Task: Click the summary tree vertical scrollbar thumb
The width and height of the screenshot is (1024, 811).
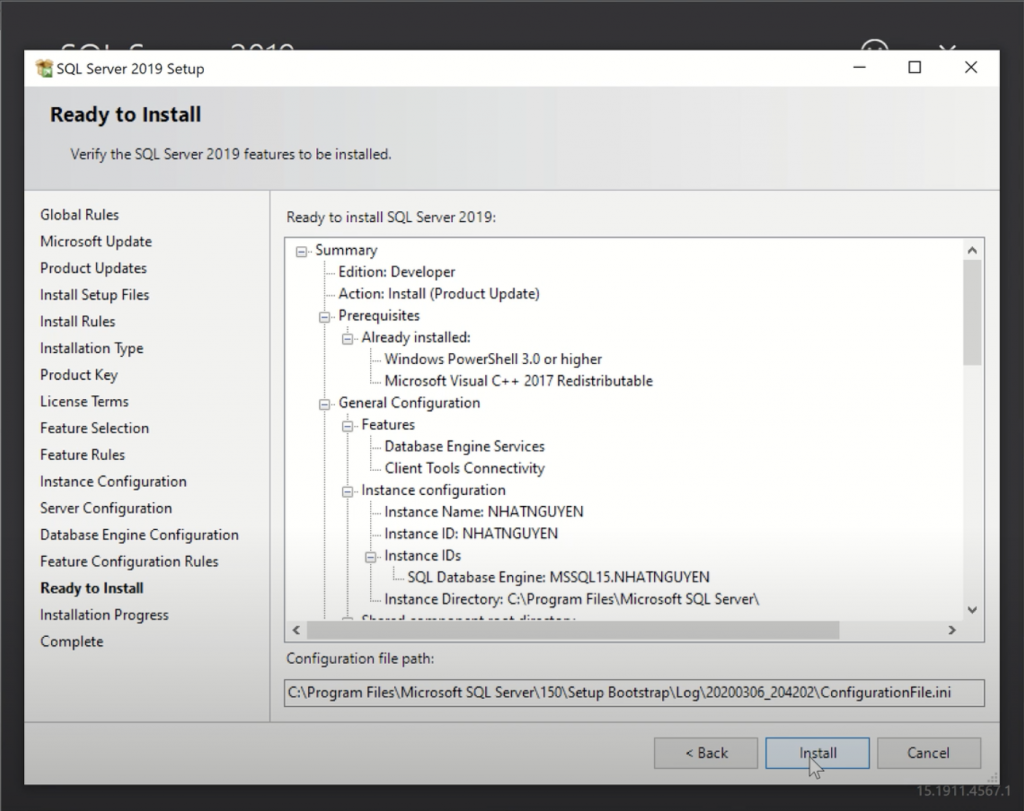Action: coord(972,312)
